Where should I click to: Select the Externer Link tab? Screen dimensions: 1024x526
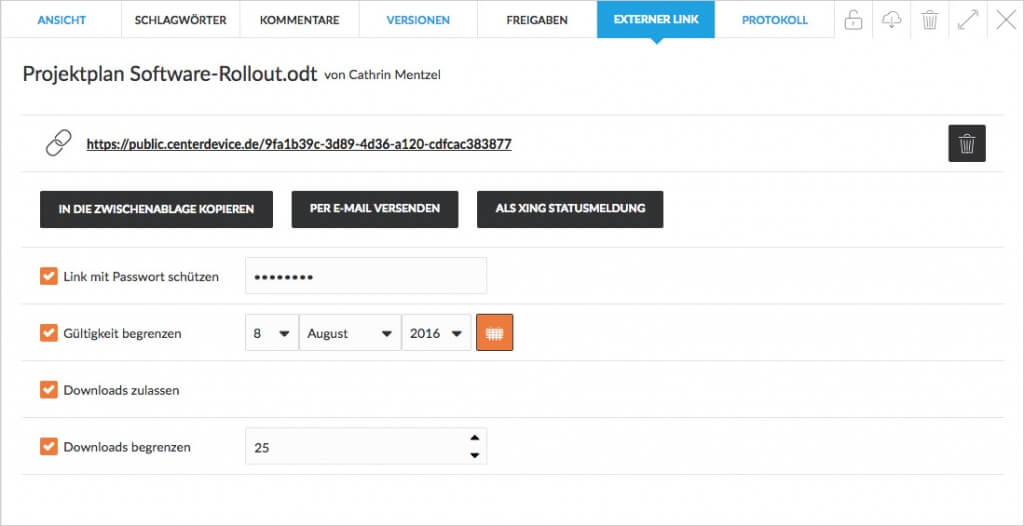(656, 20)
